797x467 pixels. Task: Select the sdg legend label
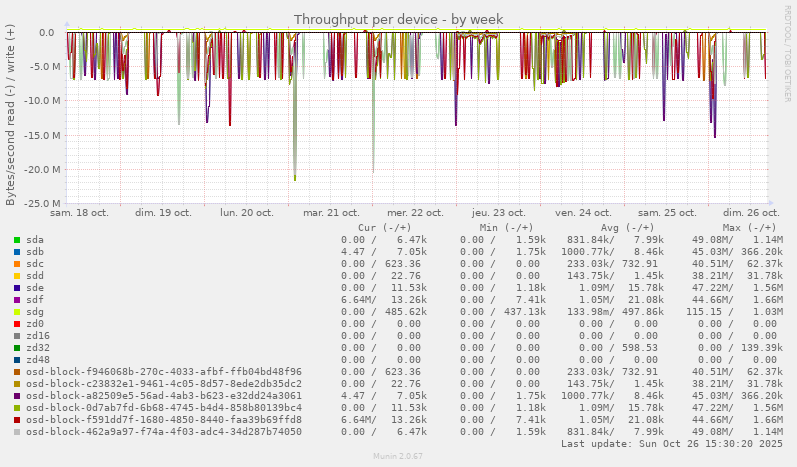coord(35,312)
